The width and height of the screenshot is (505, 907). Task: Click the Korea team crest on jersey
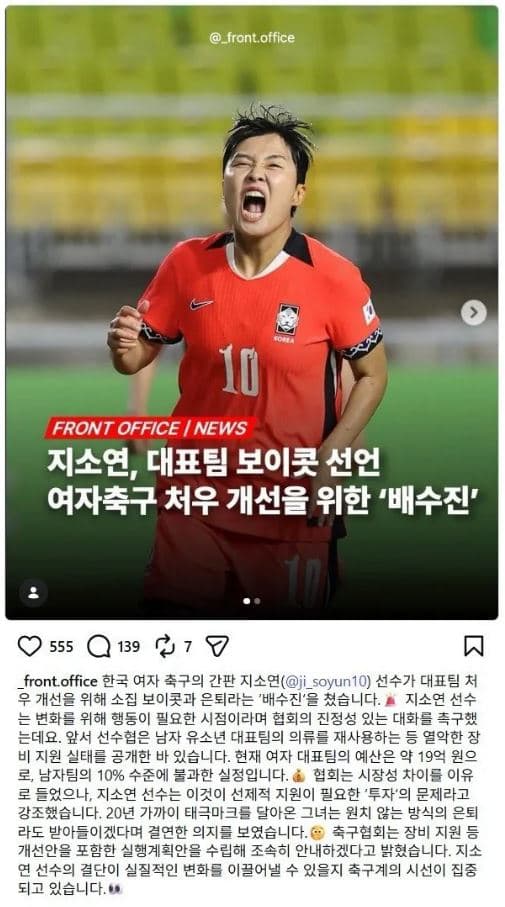point(287,320)
